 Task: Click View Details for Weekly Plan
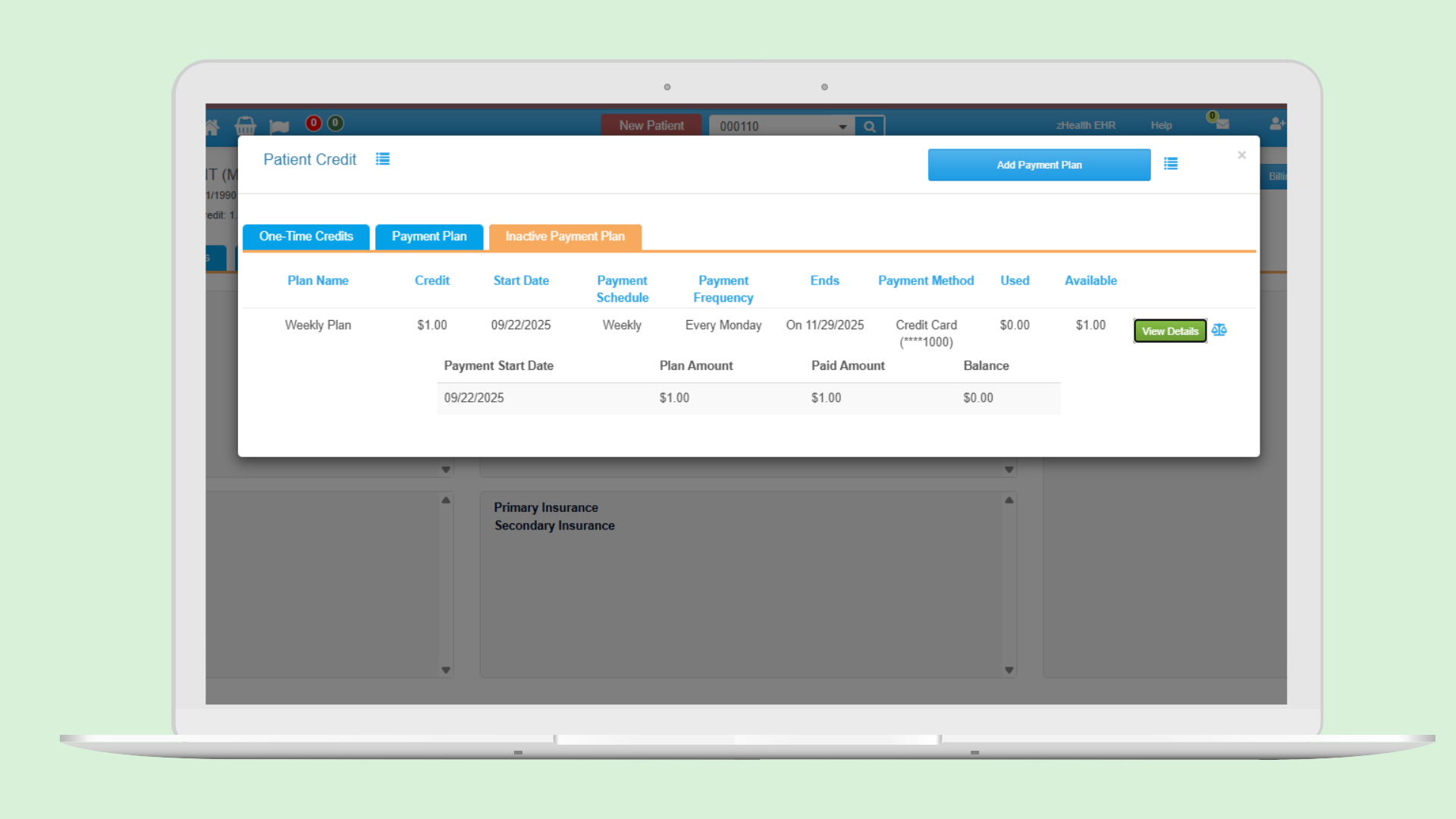coord(1169,331)
